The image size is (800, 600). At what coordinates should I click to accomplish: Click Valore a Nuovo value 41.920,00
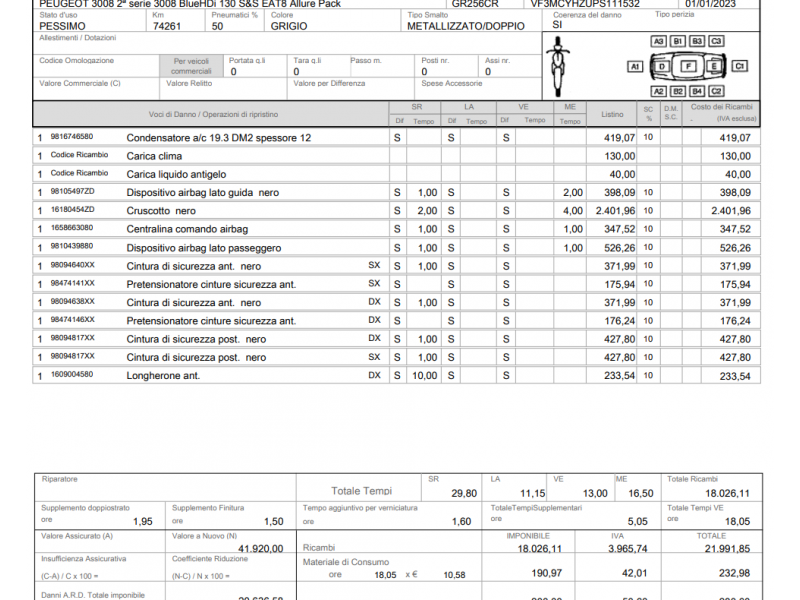[x=261, y=548]
